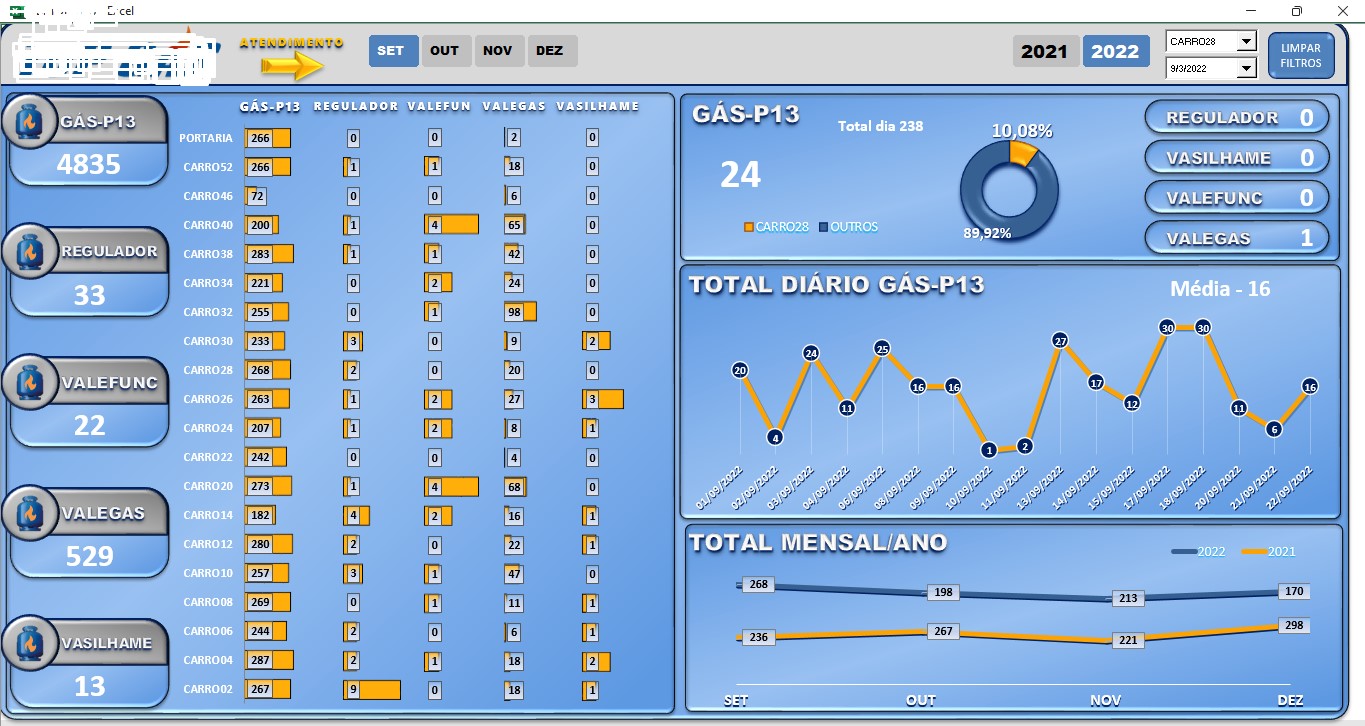Click the gas cylinder icon beside GÁS-P13
The image size is (1365, 726).
[x=30, y=121]
